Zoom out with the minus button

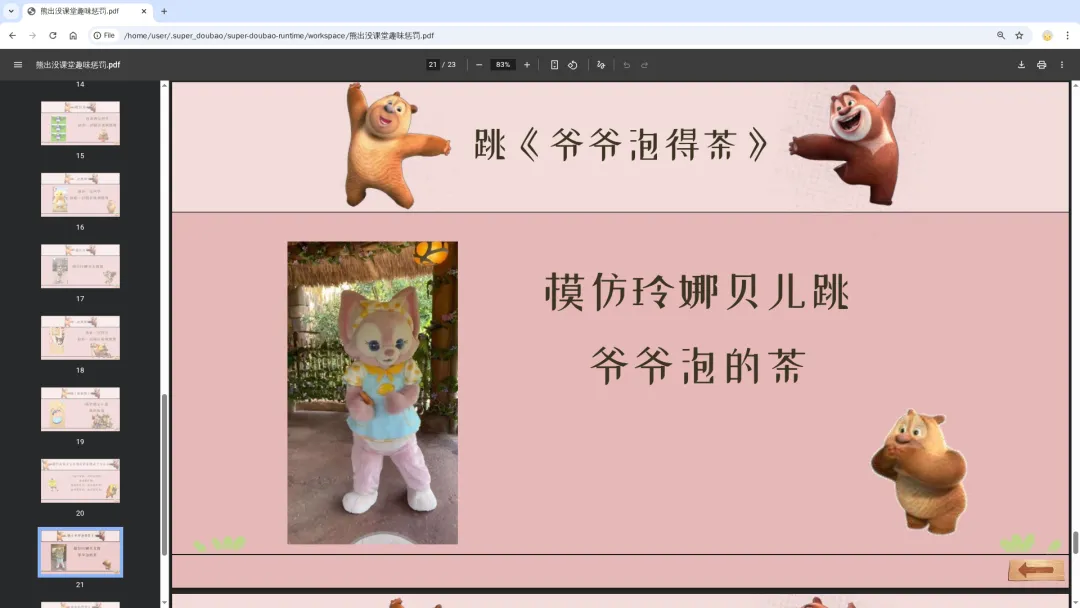click(x=479, y=65)
